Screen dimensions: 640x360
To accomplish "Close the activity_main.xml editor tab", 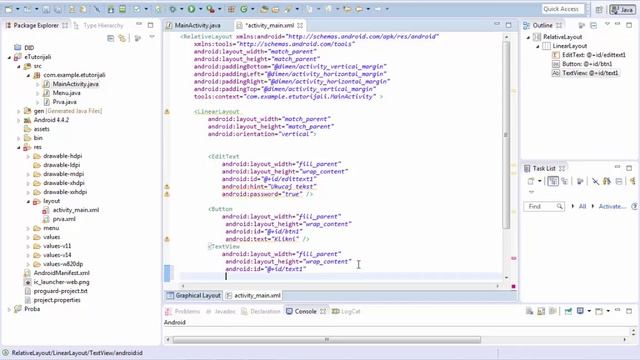I will tap(300, 25).
